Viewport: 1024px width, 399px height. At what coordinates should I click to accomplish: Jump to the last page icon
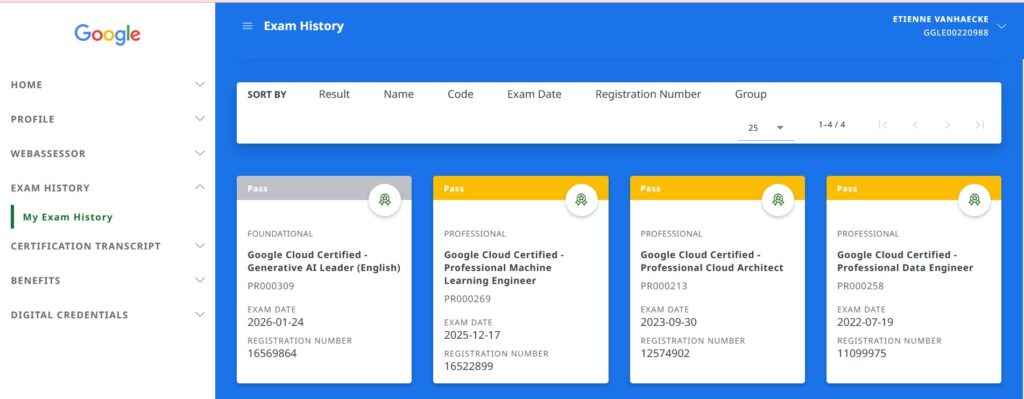tap(980, 125)
